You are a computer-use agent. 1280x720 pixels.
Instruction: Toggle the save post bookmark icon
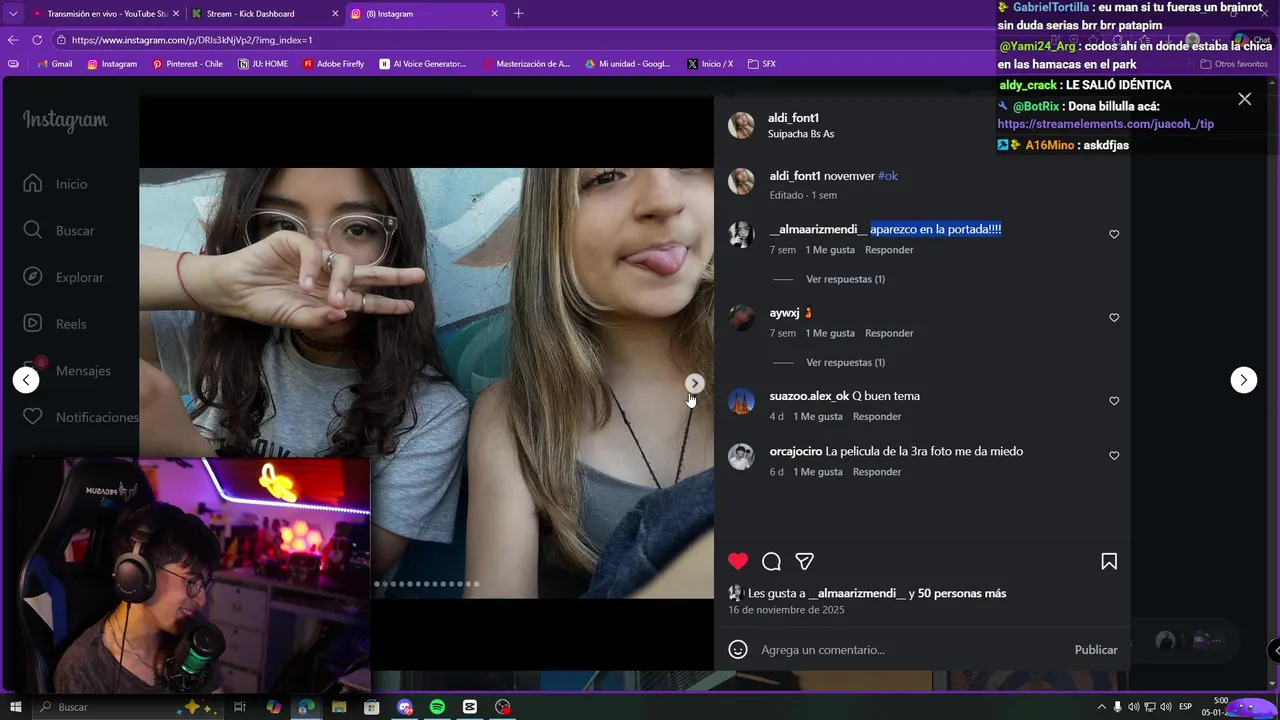pos(1109,562)
